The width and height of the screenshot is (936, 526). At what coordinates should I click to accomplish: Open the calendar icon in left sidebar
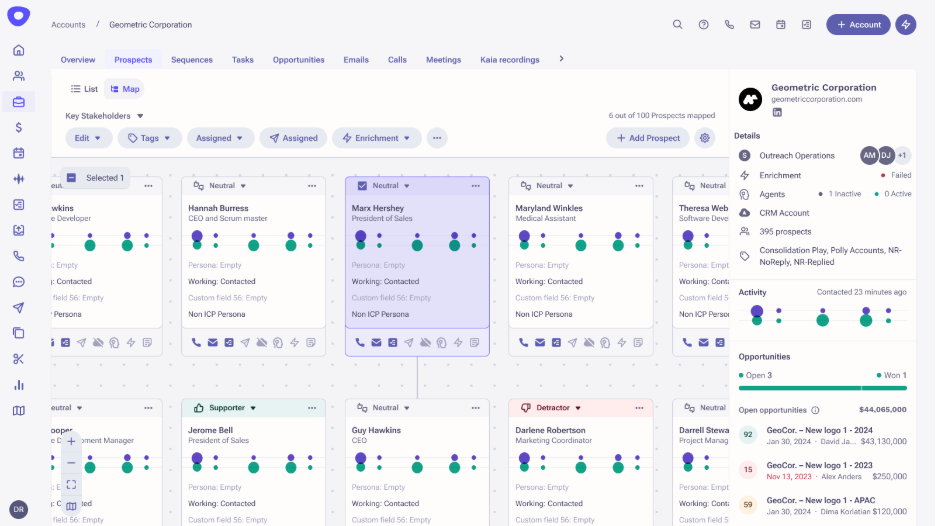pyautogui.click(x=19, y=153)
